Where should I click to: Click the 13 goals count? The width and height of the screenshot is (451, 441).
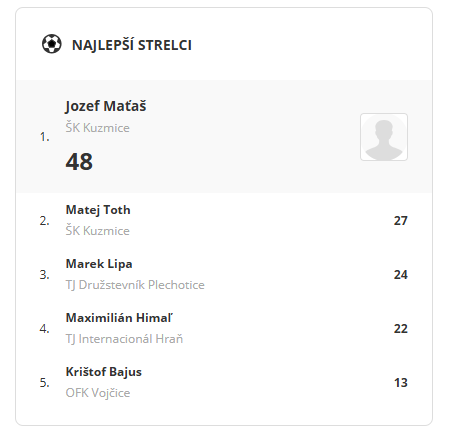(401, 383)
